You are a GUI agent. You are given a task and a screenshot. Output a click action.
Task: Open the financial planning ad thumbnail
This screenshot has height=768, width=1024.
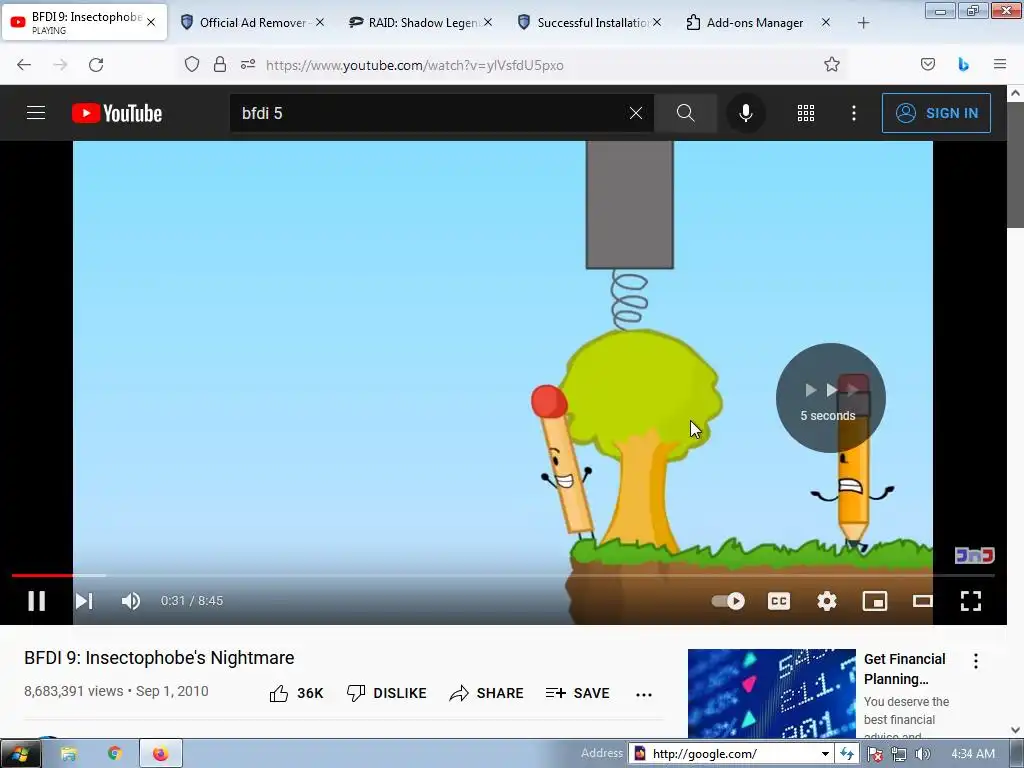(771, 694)
